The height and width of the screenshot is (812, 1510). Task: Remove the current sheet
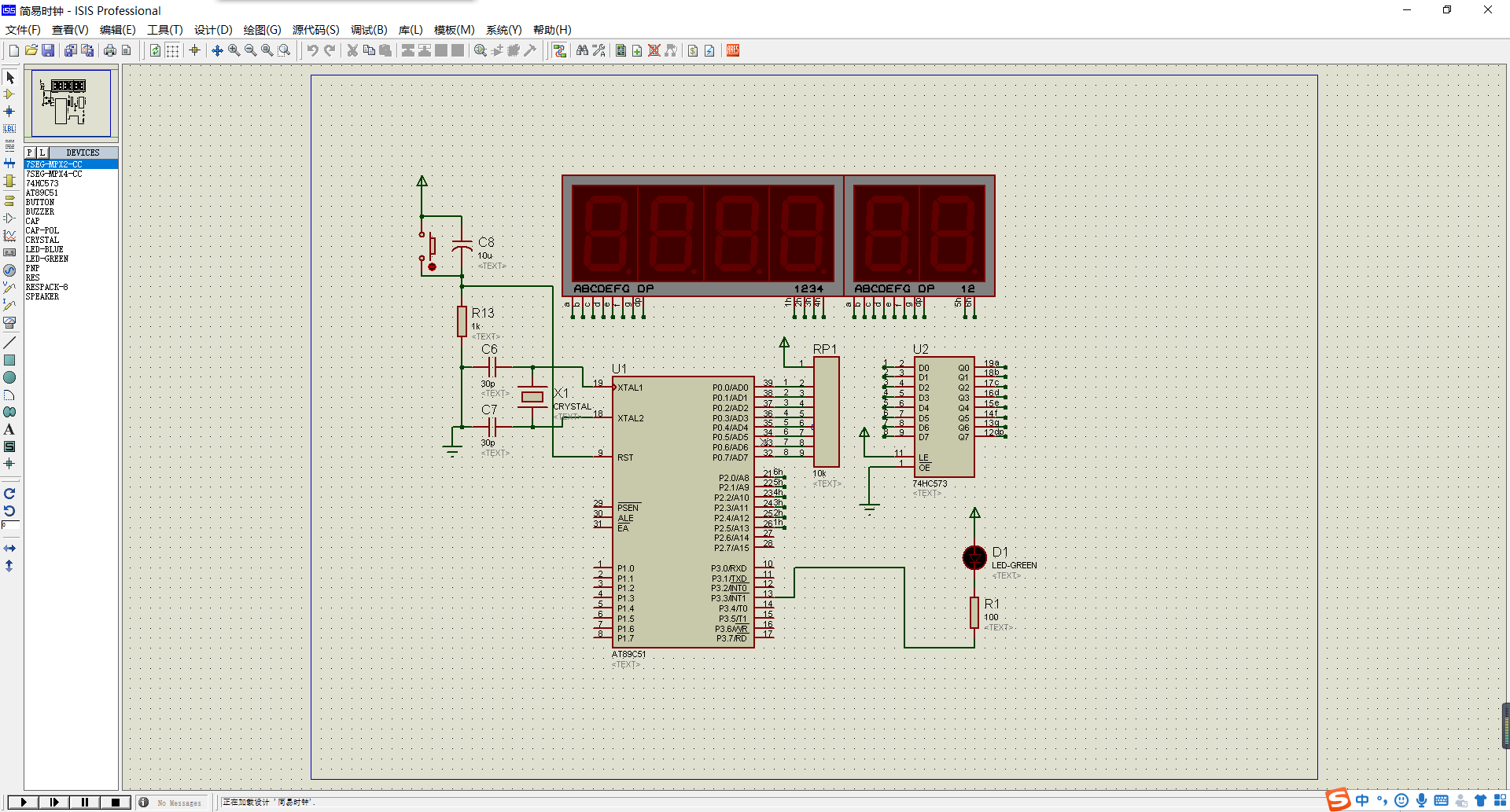pyautogui.click(x=654, y=50)
